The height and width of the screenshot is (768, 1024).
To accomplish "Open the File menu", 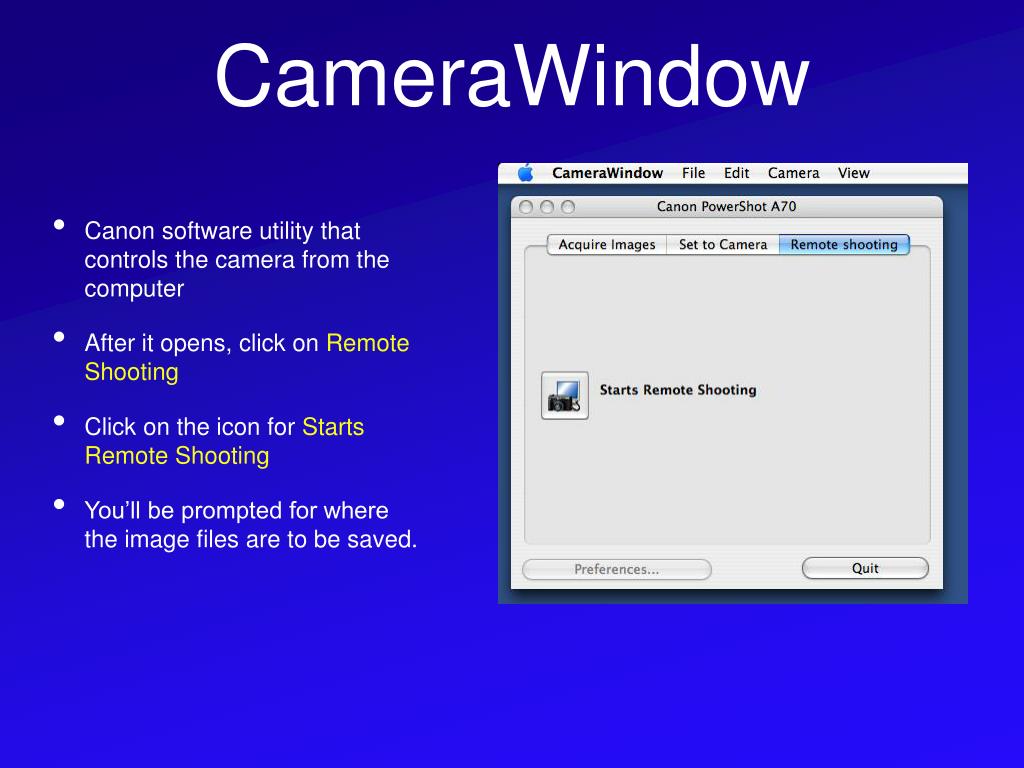I will click(693, 173).
